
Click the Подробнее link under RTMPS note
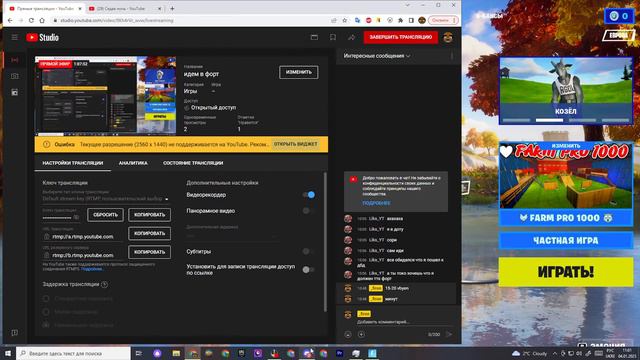point(92,269)
